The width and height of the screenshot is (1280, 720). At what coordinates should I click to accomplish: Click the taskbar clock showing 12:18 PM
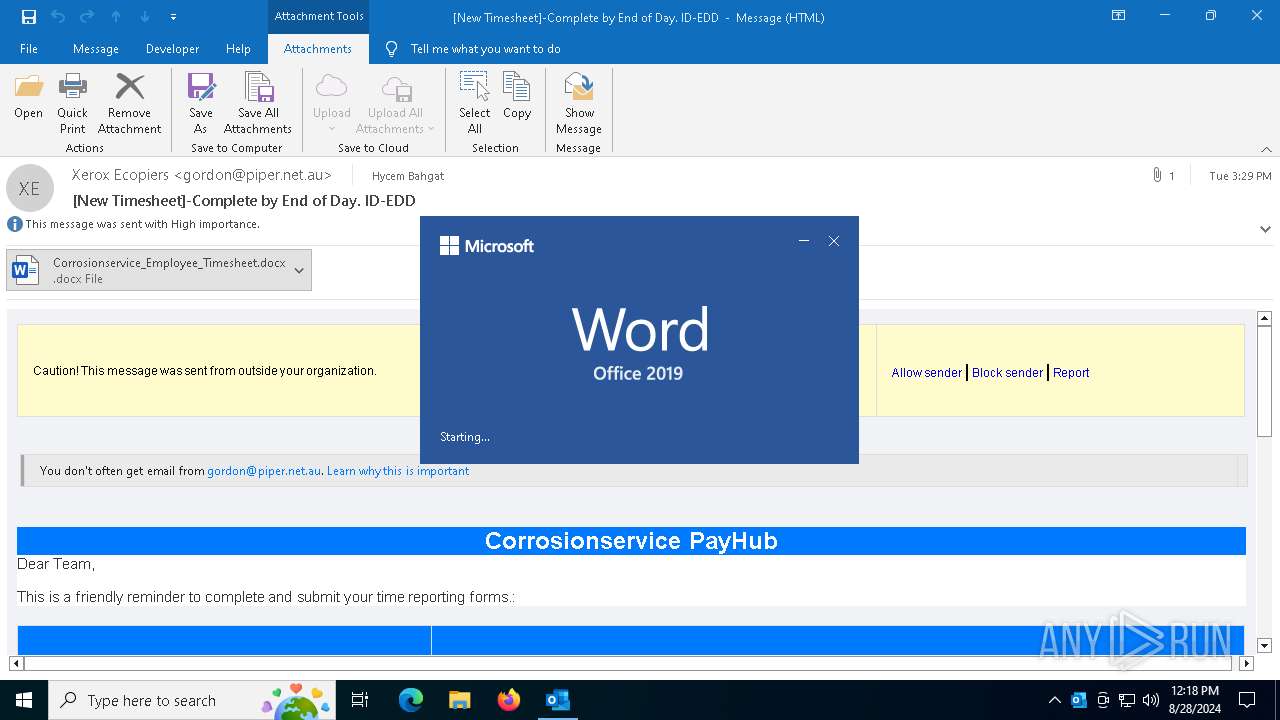pyautogui.click(x=1194, y=700)
